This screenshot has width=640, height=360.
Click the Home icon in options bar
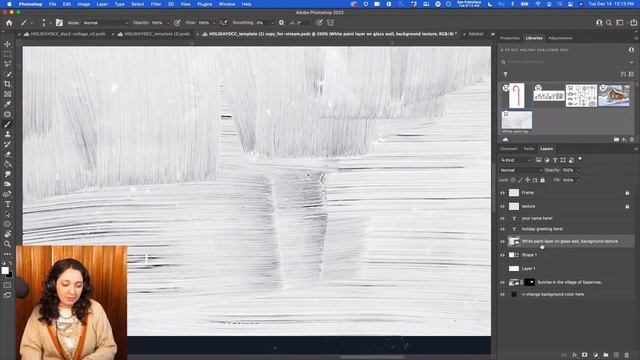[9, 23]
